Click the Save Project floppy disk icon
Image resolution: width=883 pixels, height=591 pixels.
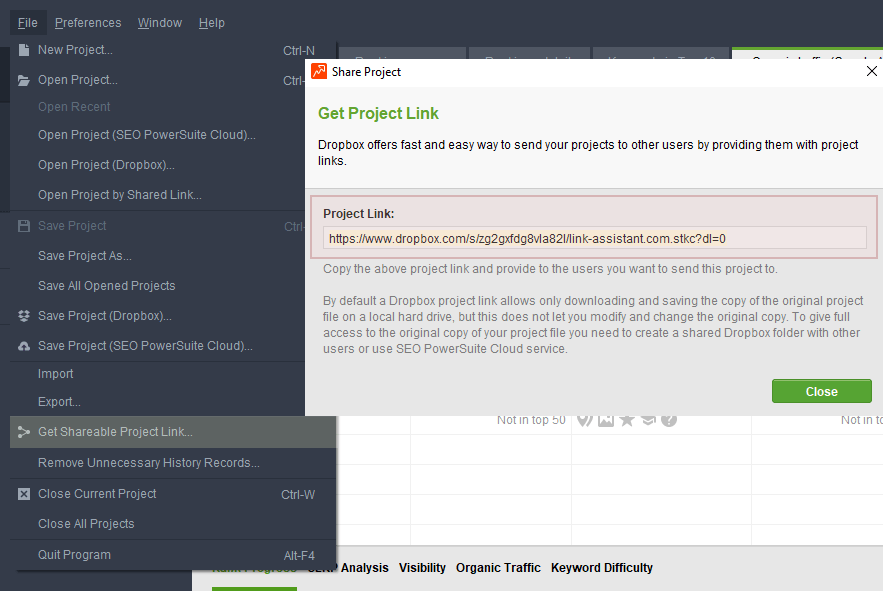(x=24, y=226)
